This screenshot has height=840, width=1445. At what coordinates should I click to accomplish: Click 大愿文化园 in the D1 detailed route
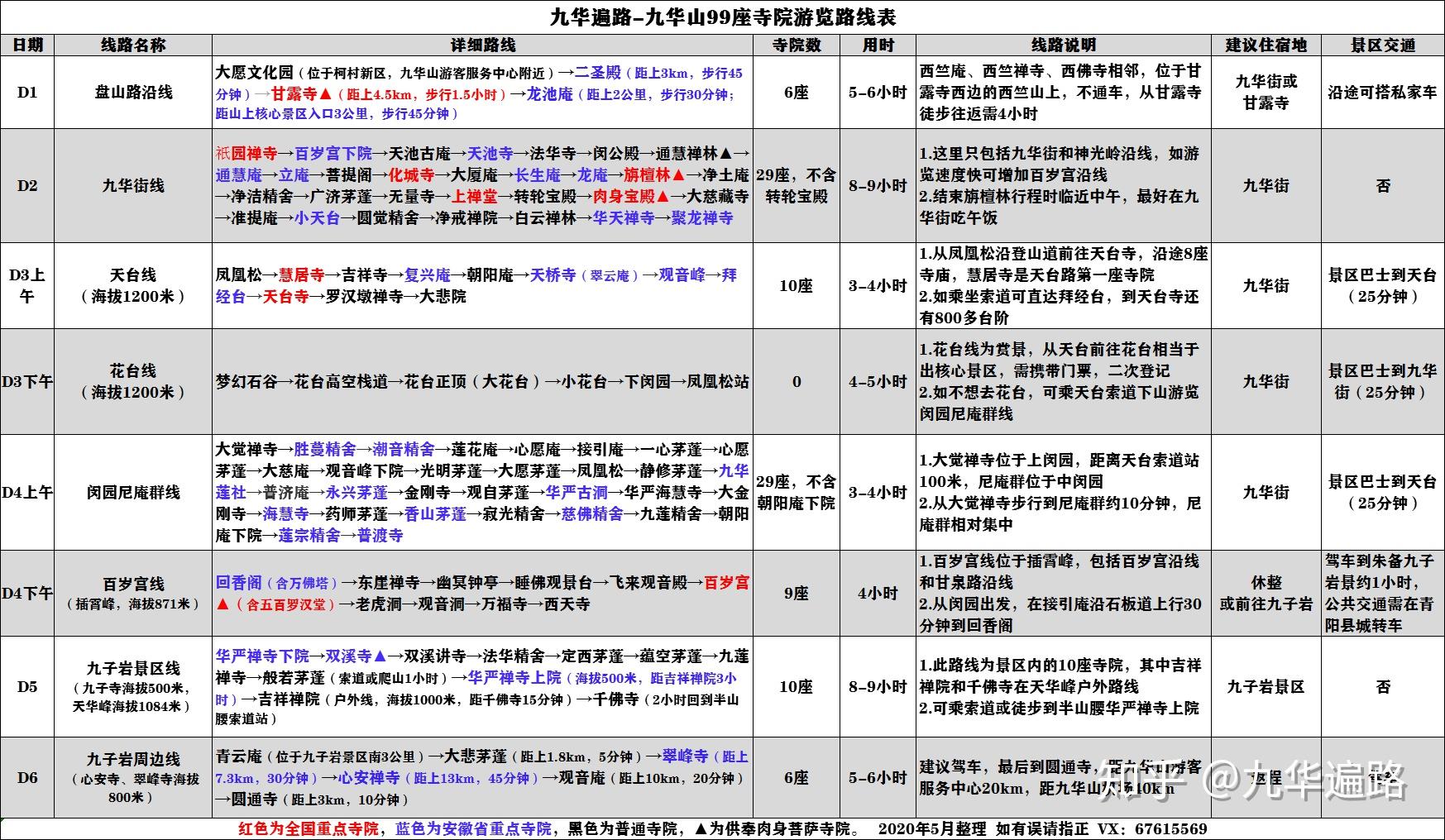point(255,72)
